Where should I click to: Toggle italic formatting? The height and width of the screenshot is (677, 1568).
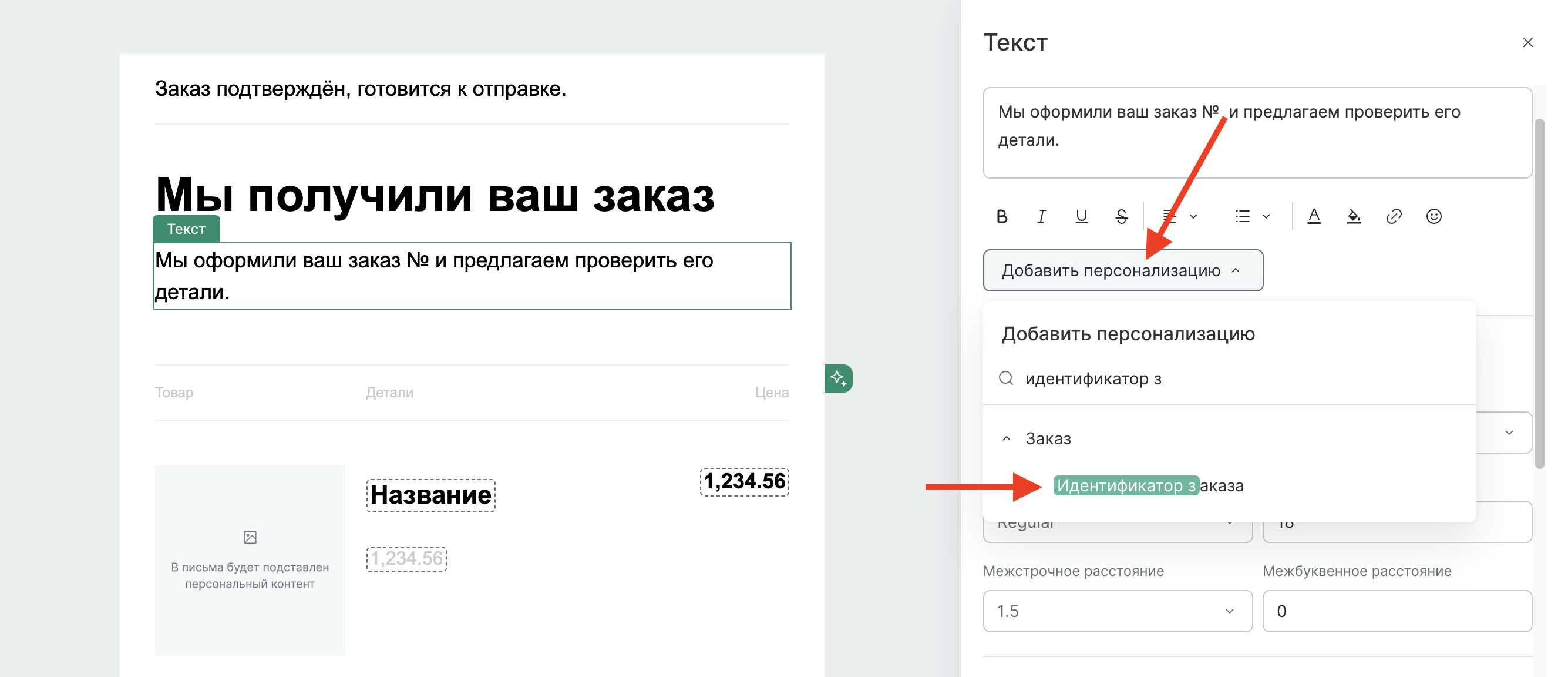[x=1041, y=216]
